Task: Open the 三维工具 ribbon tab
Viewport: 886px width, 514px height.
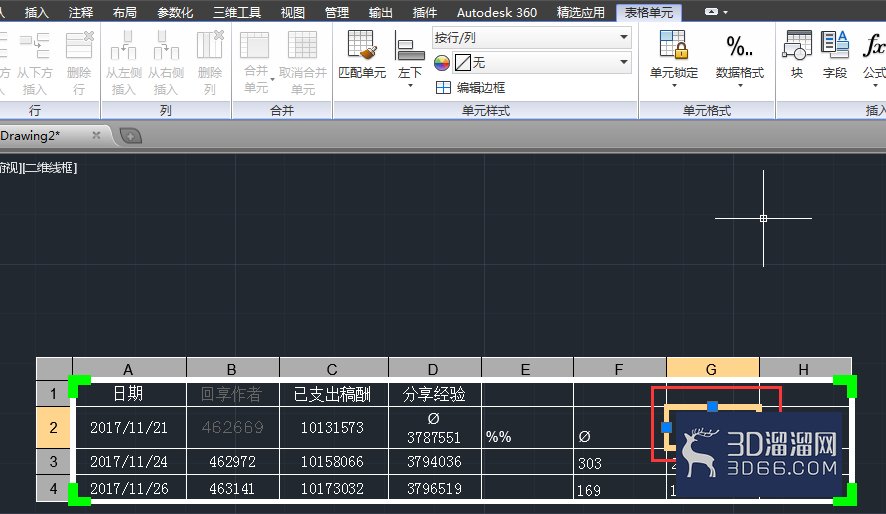Action: 237,12
